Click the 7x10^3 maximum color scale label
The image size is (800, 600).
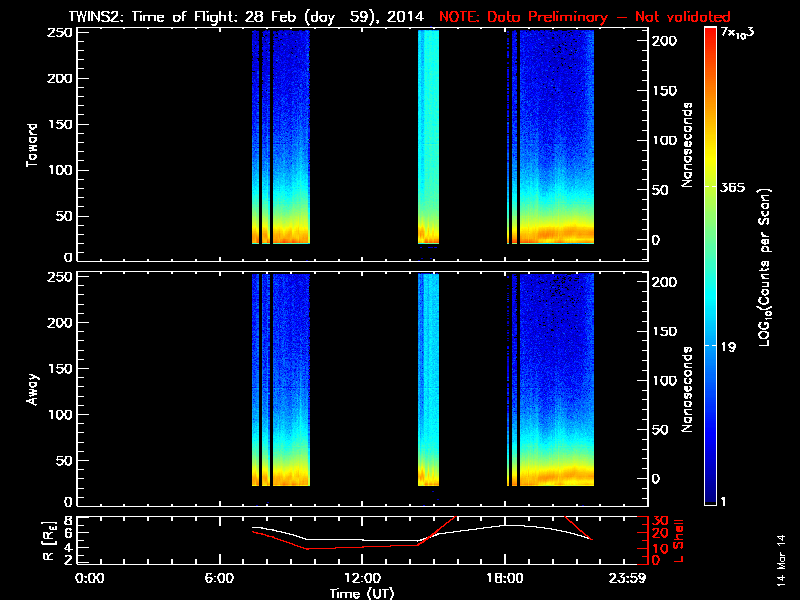(x=737, y=34)
